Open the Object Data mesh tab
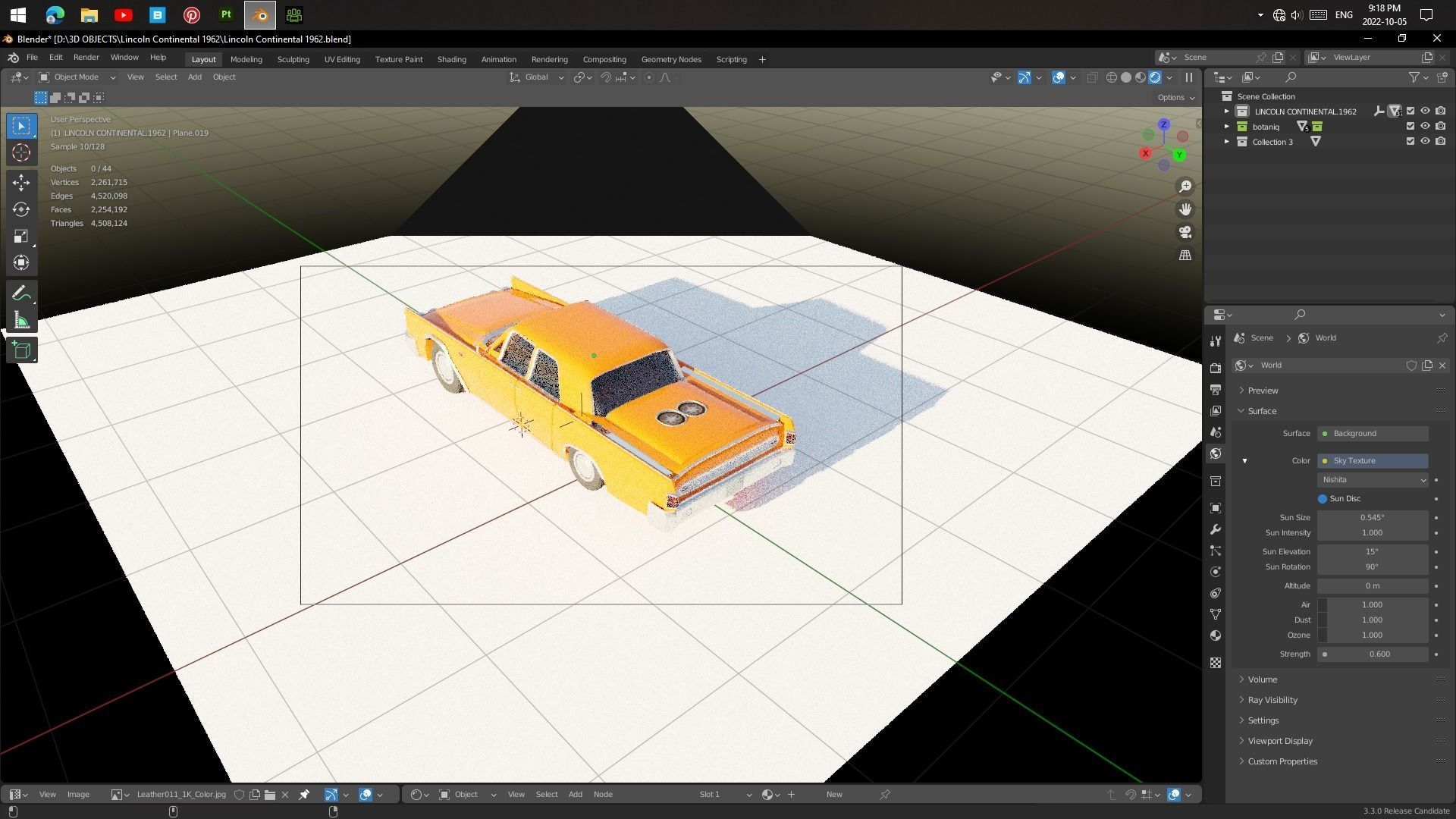The height and width of the screenshot is (819, 1456). [x=1216, y=614]
